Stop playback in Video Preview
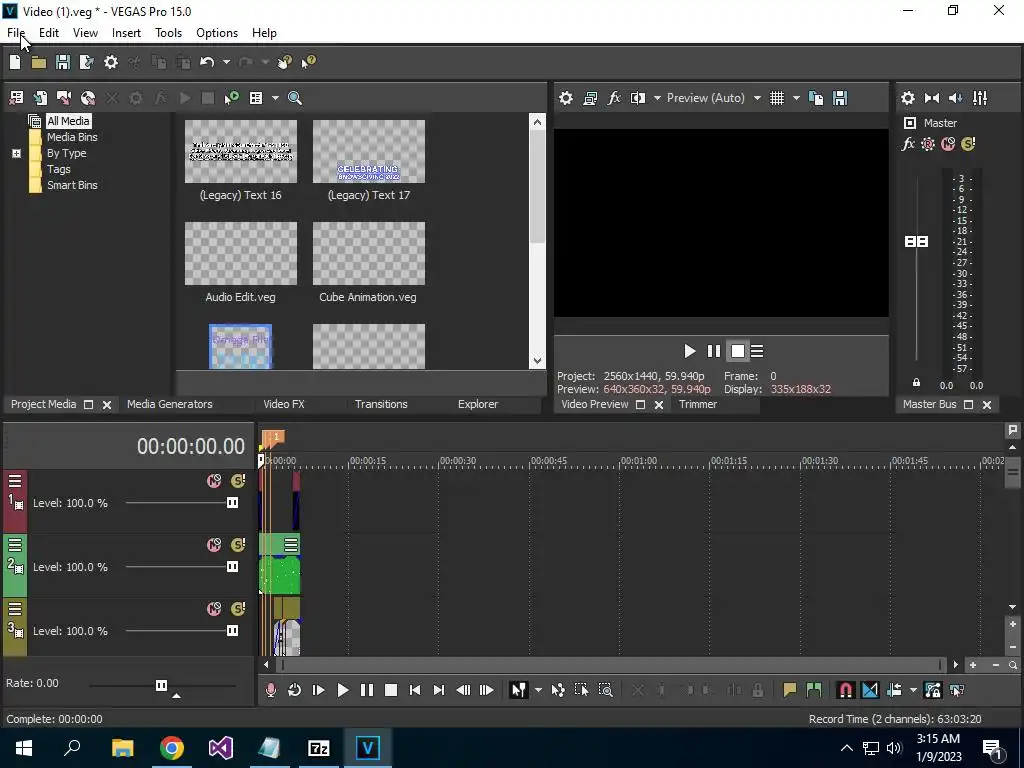 click(738, 351)
